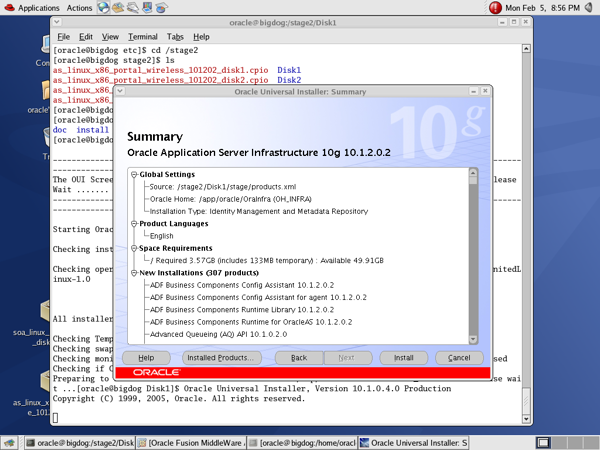Open terminal File menu
The width and height of the screenshot is (600, 450).
(64, 37)
